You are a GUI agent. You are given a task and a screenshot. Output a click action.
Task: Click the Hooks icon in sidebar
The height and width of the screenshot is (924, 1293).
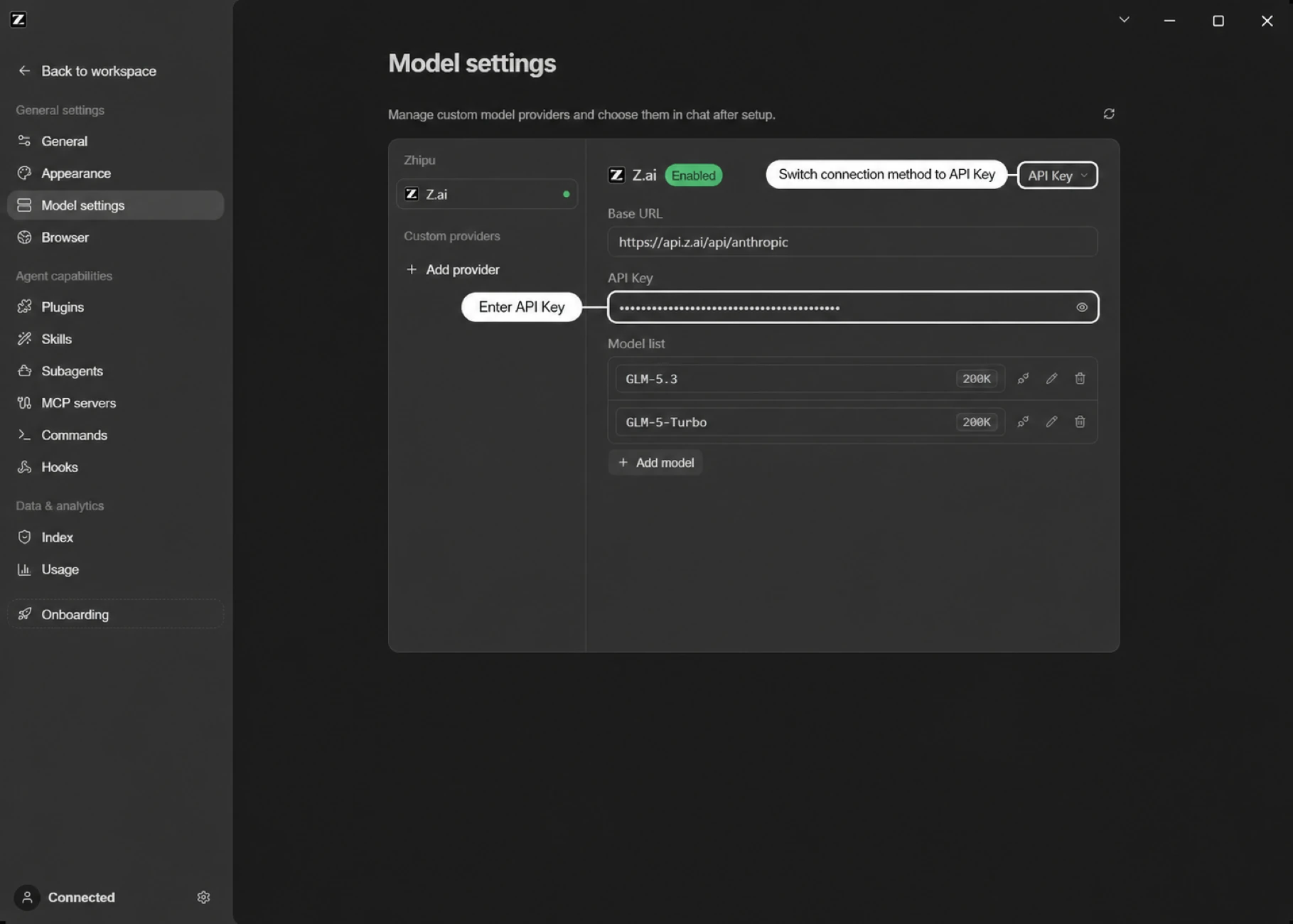click(x=24, y=466)
